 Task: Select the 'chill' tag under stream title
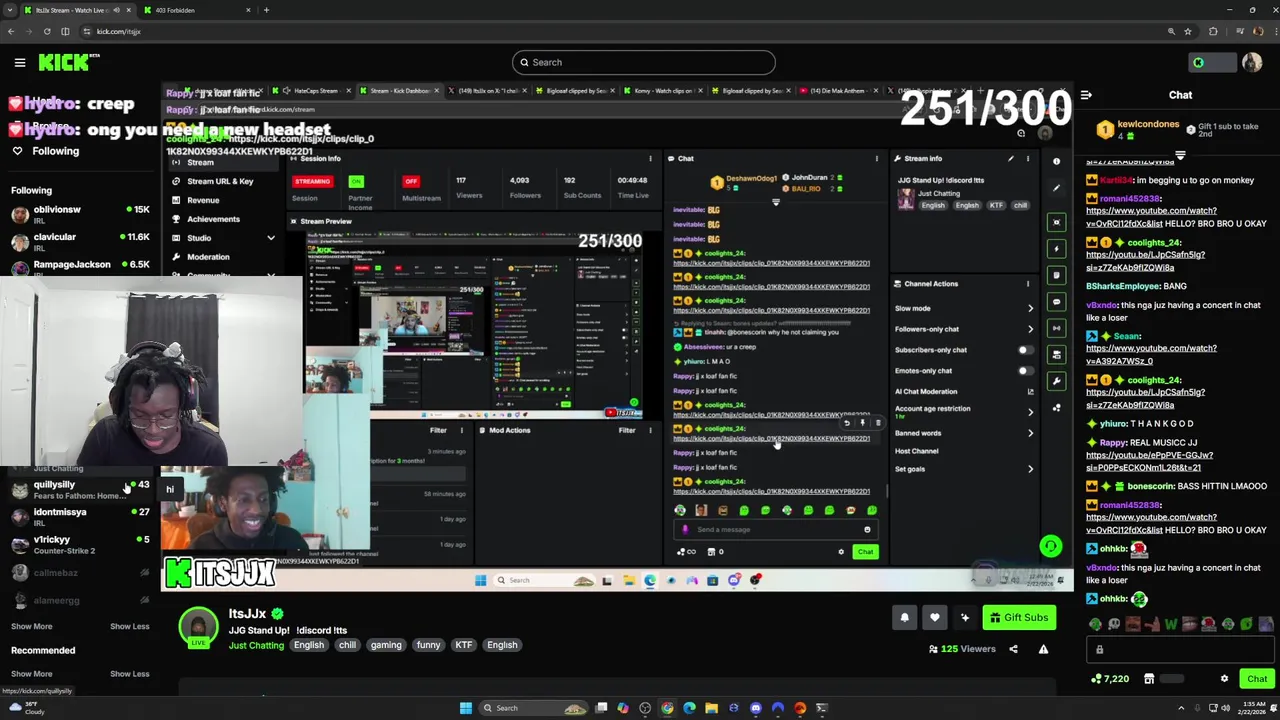(347, 645)
